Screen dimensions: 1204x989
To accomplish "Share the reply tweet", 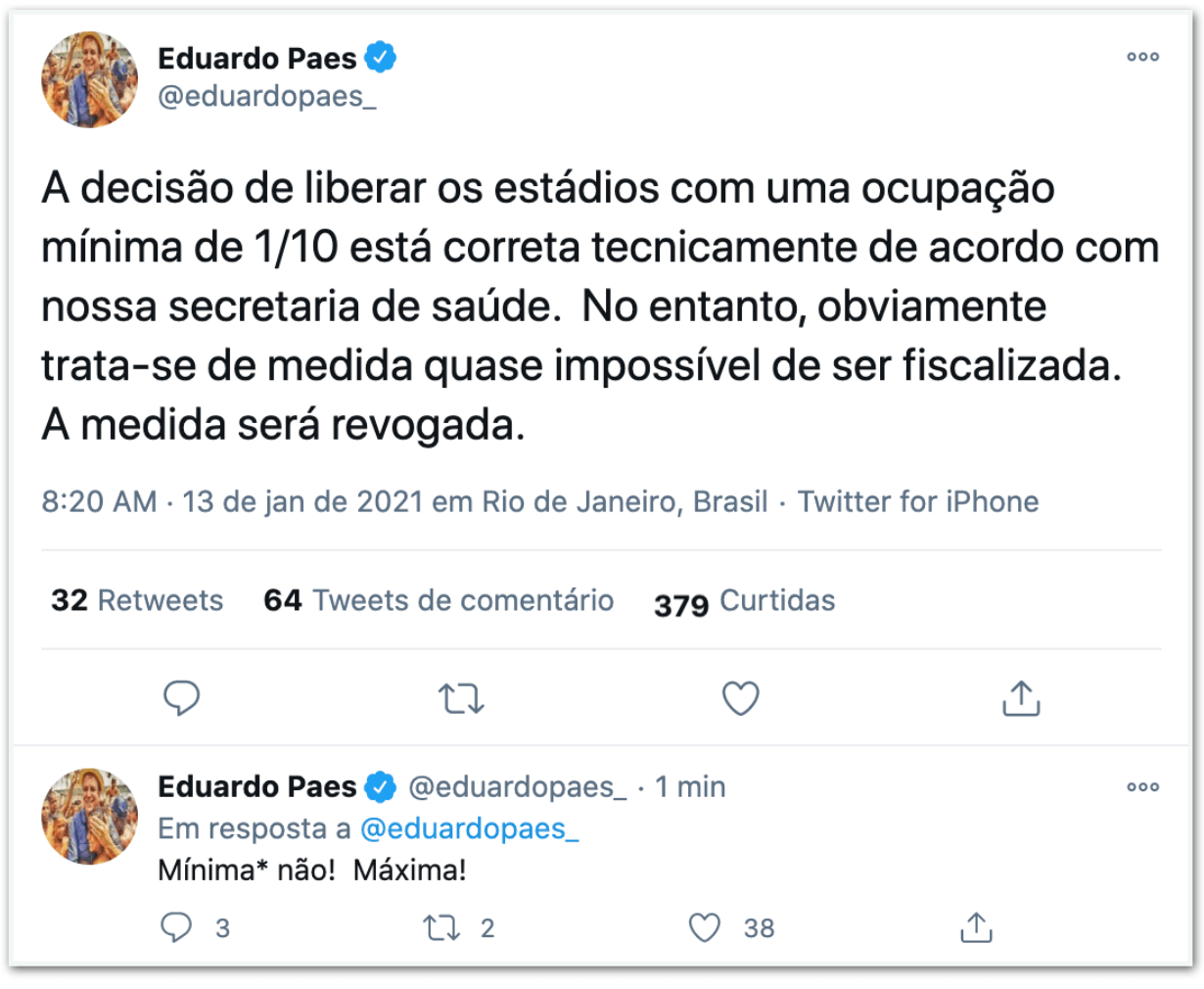I will tap(975, 927).
